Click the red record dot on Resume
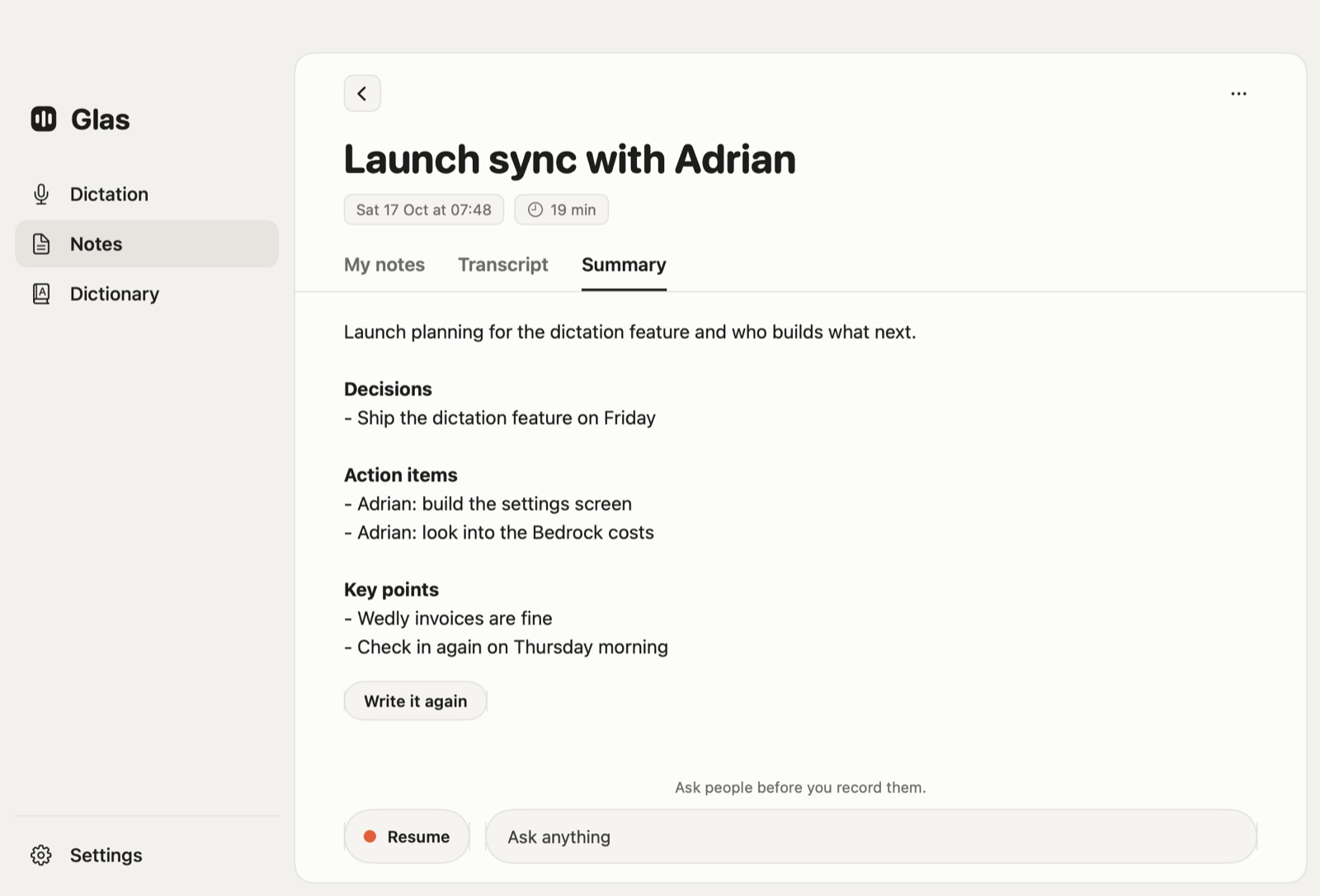This screenshot has width=1320, height=896. tap(370, 837)
